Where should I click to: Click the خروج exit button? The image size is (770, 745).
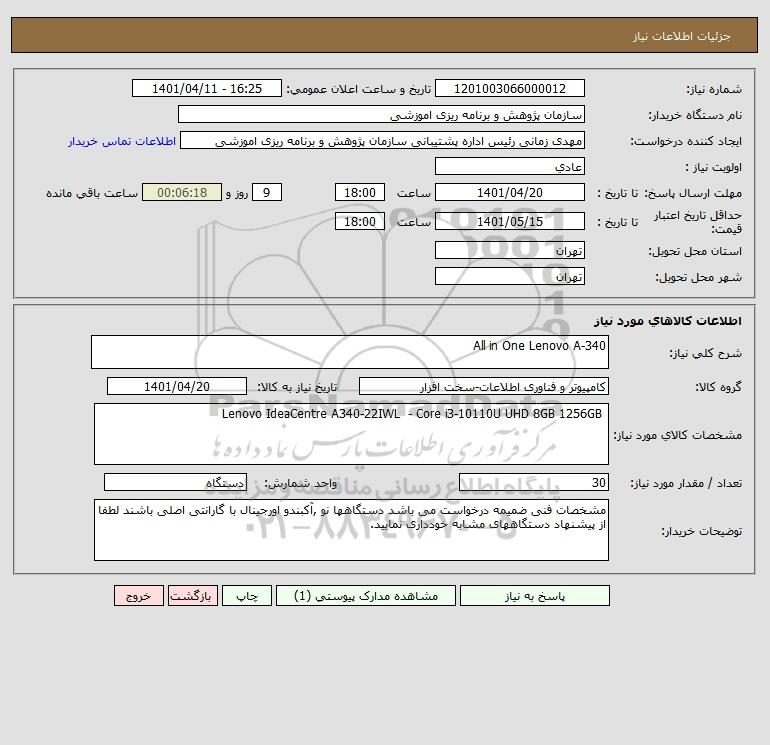point(138,595)
